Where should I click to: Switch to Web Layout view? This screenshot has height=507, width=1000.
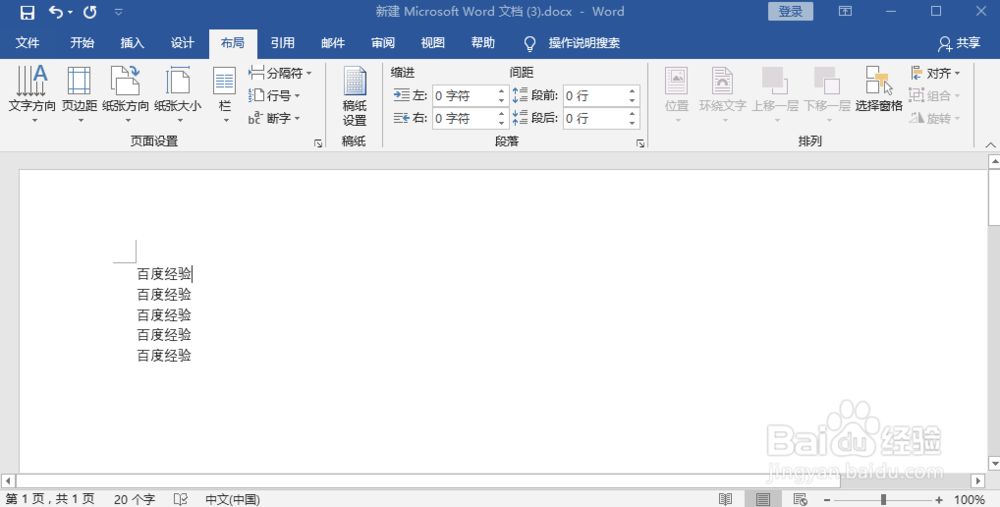[x=800, y=499]
